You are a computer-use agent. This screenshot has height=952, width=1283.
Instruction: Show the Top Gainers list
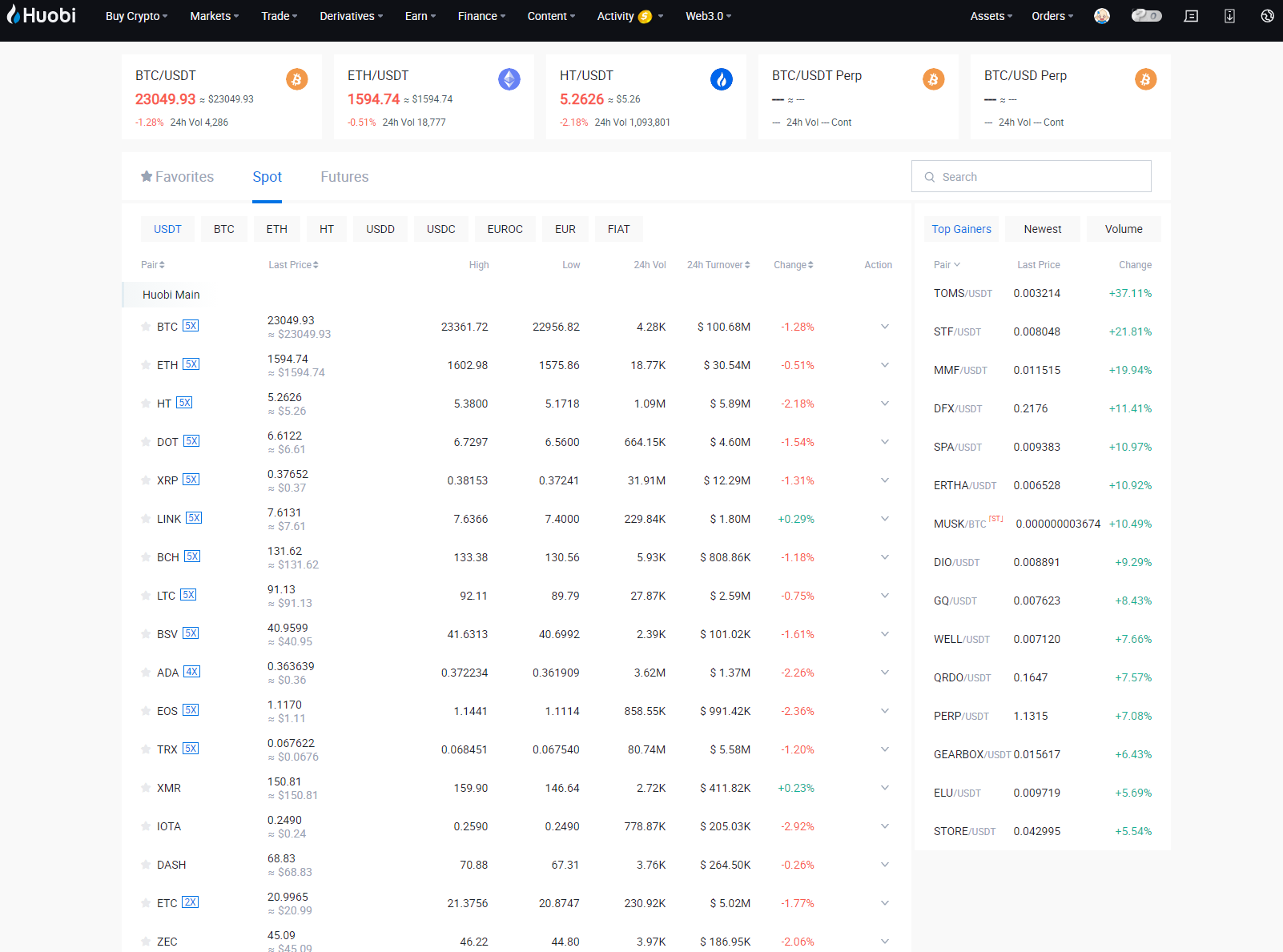click(x=961, y=229)
